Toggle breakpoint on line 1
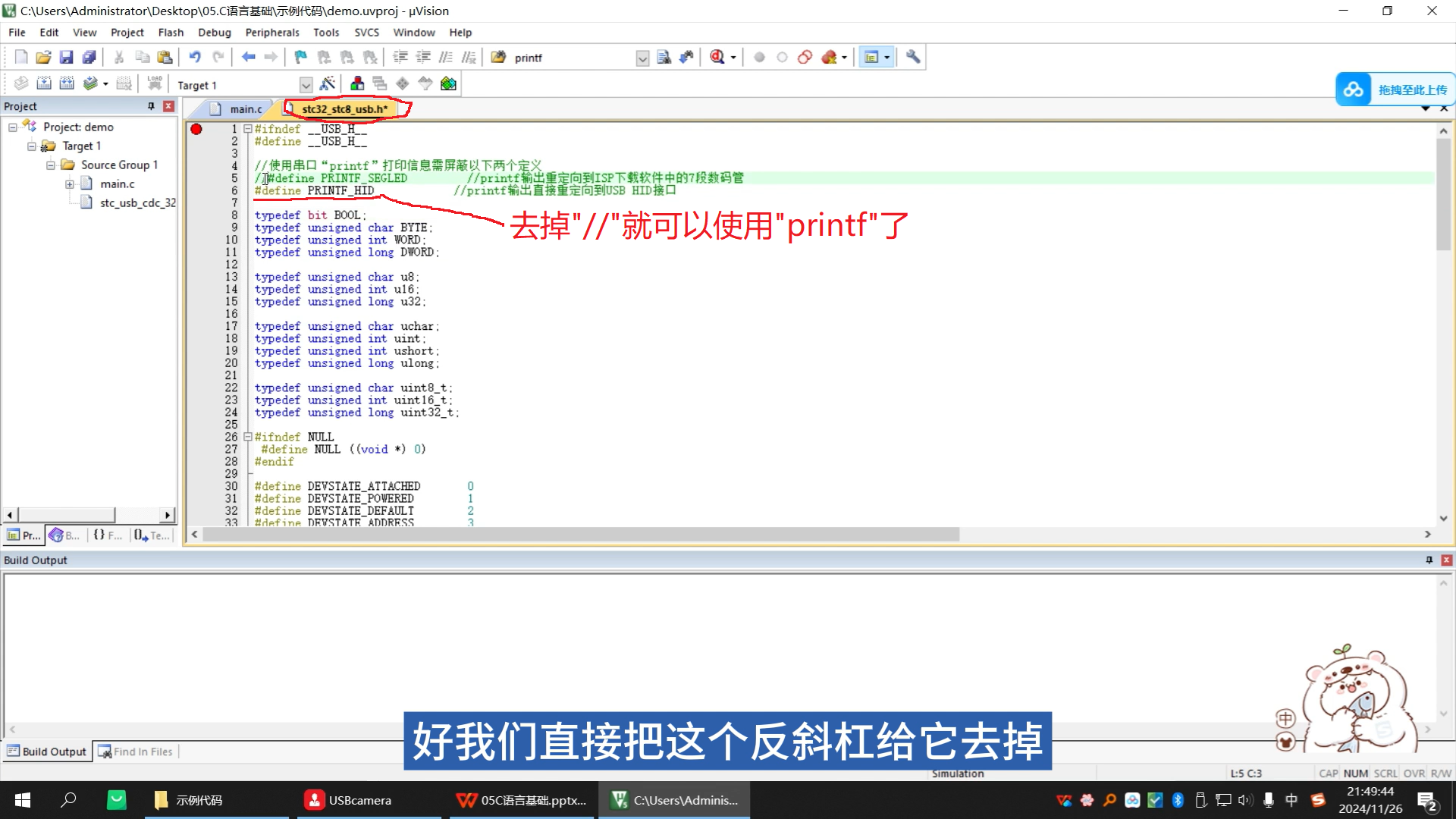This screenshot has height=819, width=1456. coord(196,129)
